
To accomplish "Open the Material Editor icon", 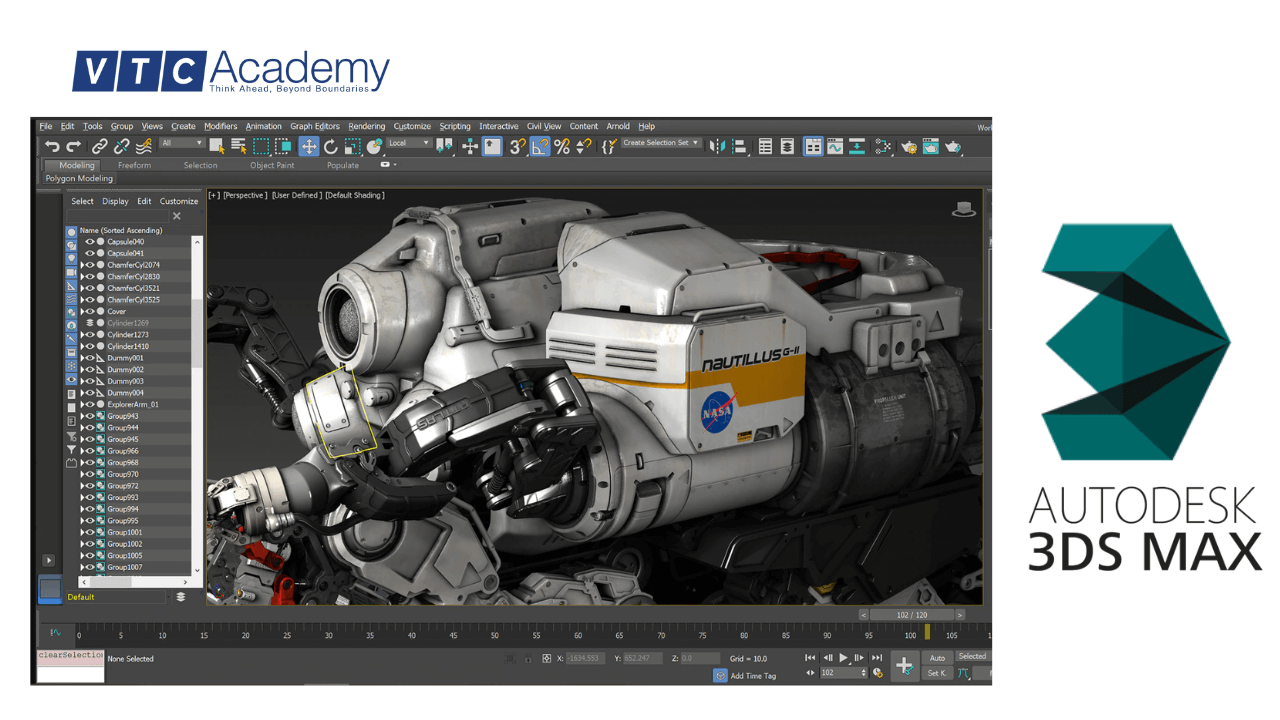I will point(883,147).
